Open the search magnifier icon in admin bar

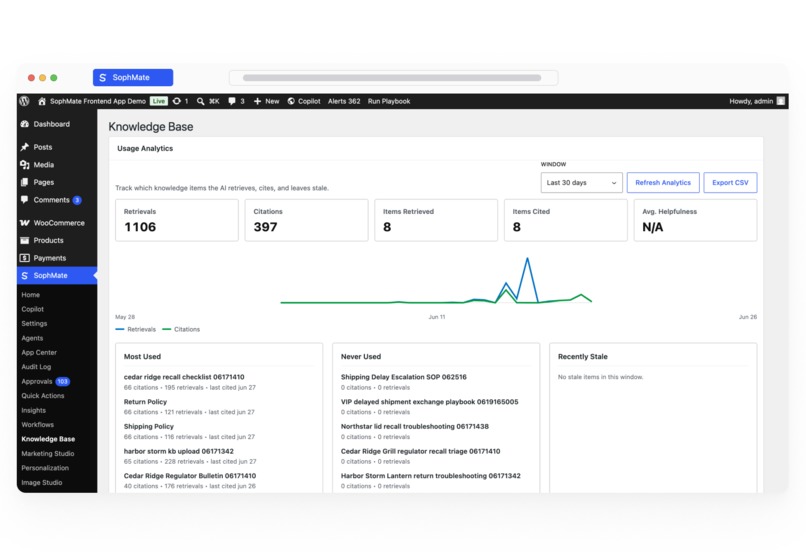point(200,101)
